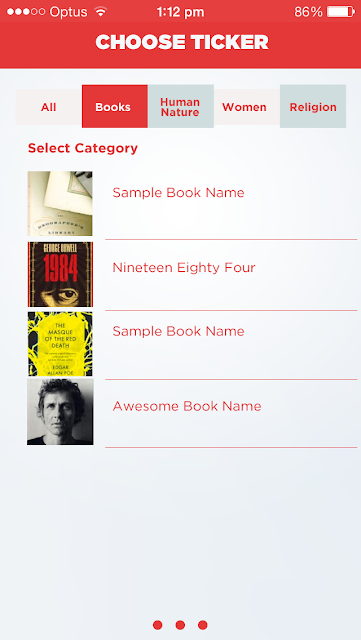Select the Religion tab
The height and width of the screenshot is (640, 361).
[313, 107]
